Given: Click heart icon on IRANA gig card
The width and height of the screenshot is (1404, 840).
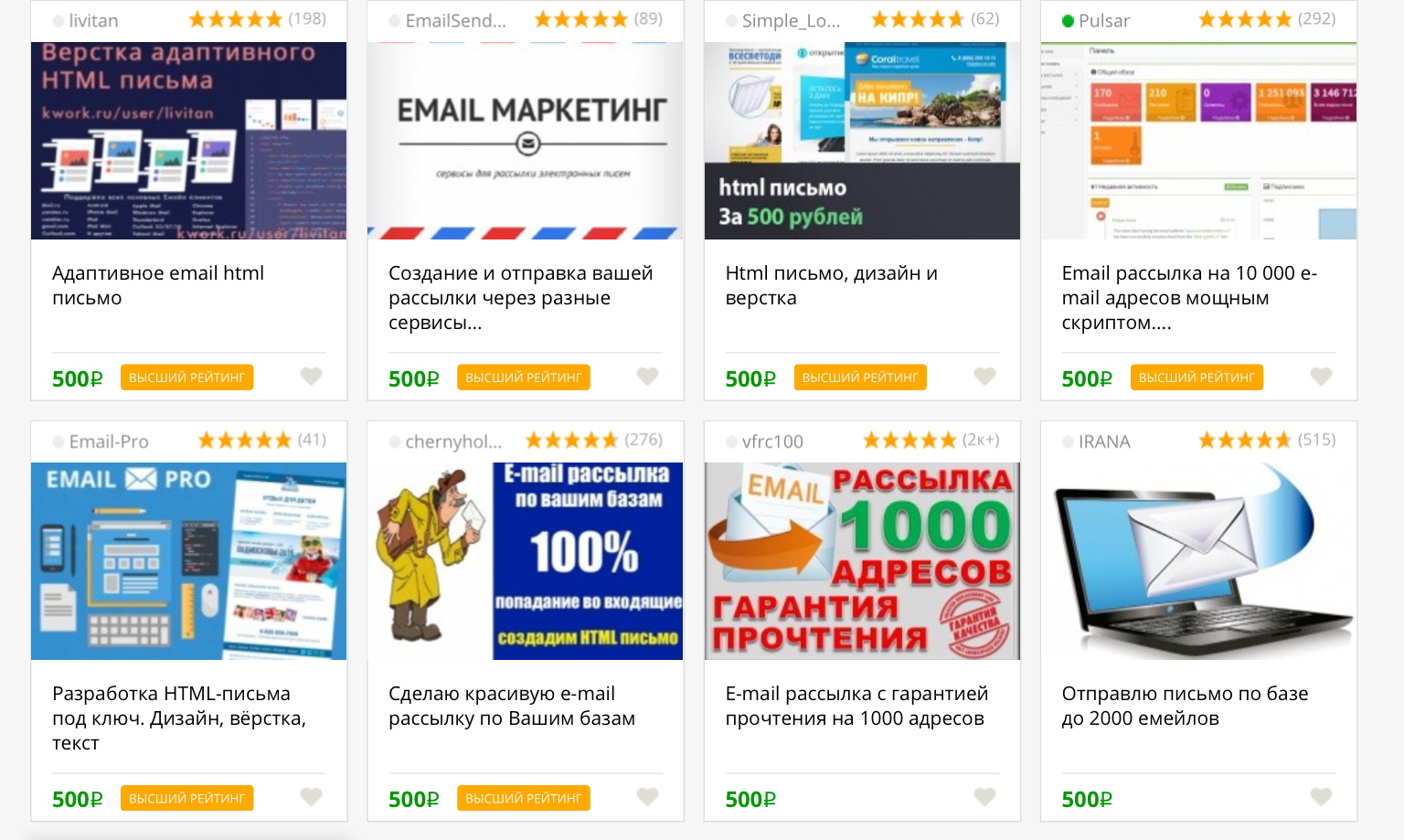Looking at the screenshot, I should click(1321, 797).
